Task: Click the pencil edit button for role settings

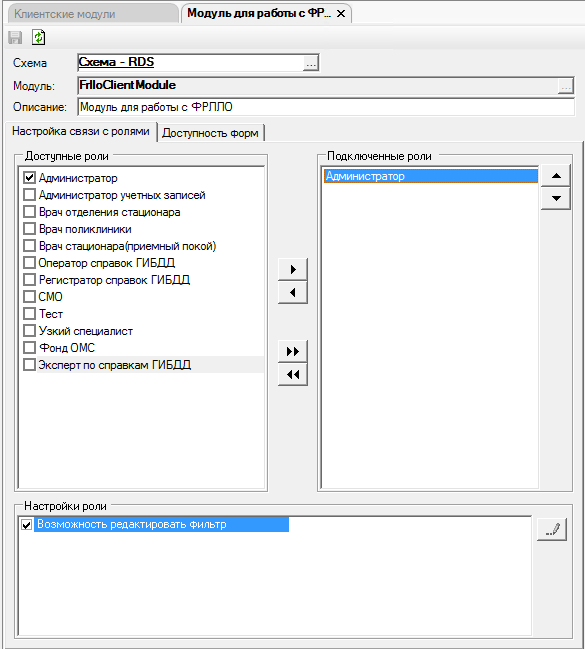Action: point(552,529)
